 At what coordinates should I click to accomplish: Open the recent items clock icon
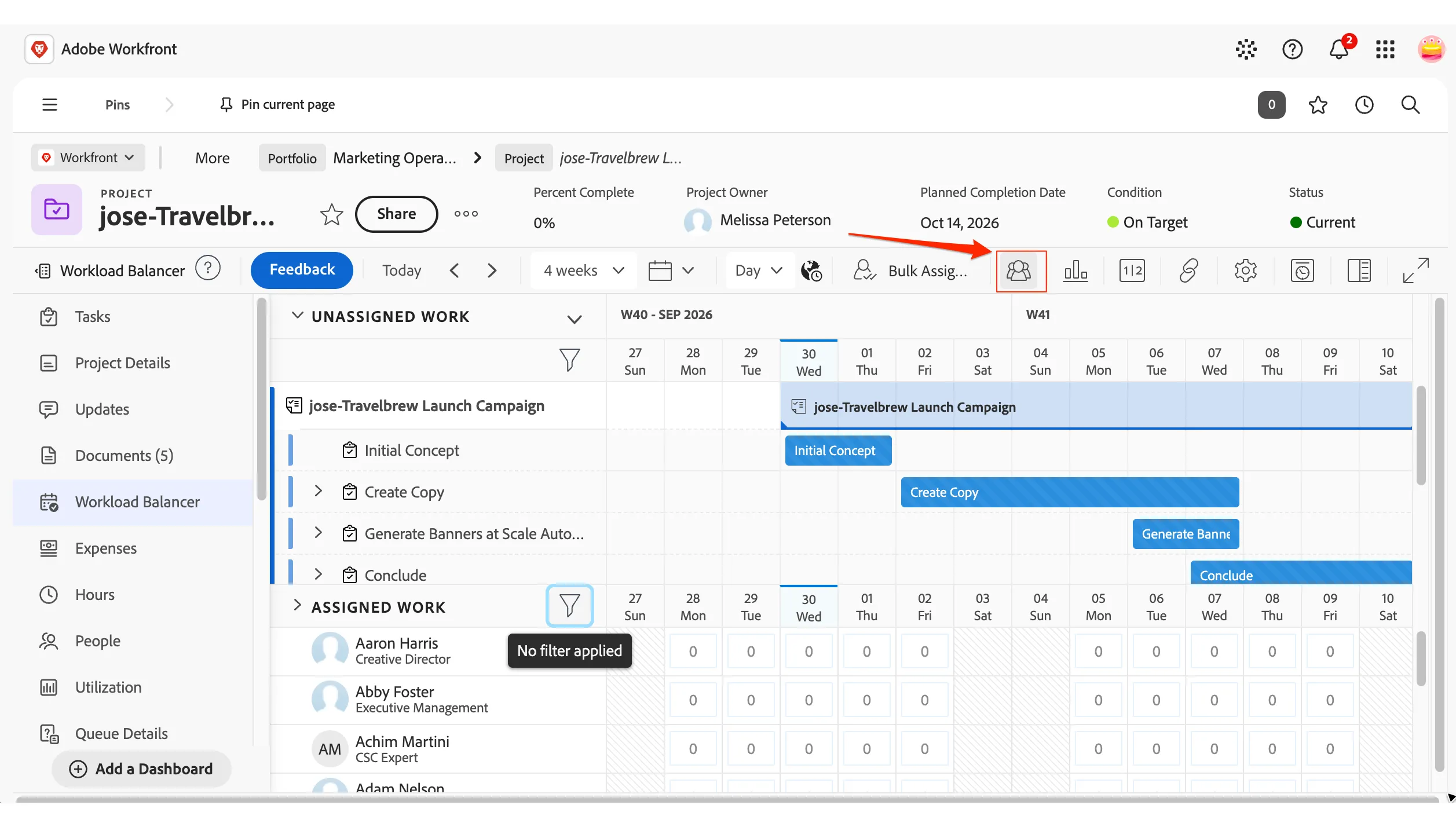pos(1364,105)
